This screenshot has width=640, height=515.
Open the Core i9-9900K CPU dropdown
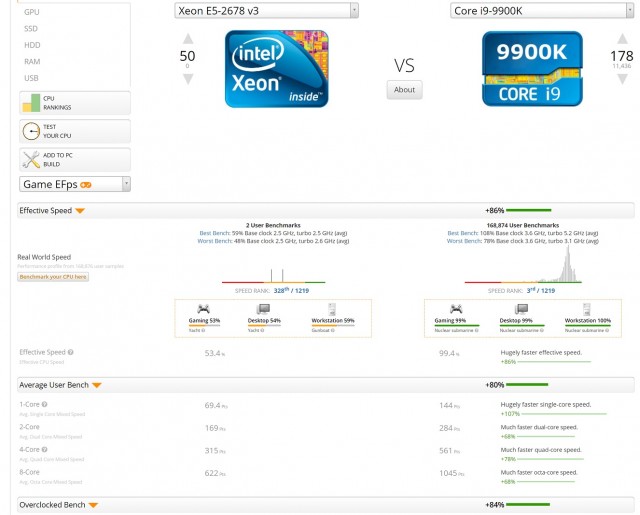[x=542, y=11]
